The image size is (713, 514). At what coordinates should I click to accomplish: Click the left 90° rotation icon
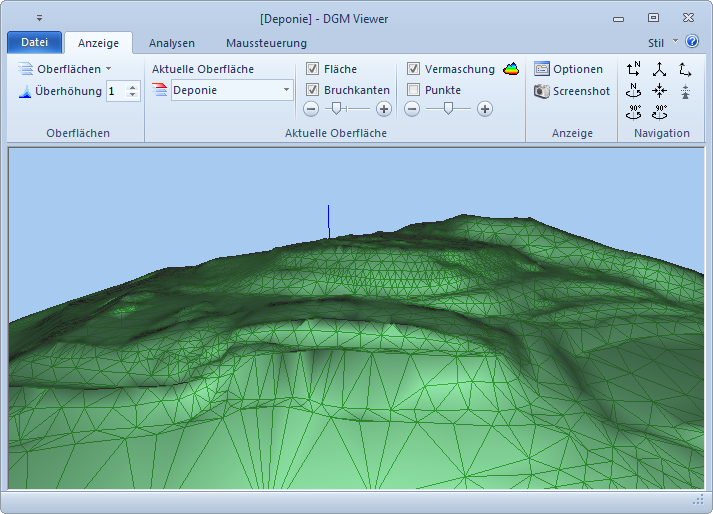633,112
